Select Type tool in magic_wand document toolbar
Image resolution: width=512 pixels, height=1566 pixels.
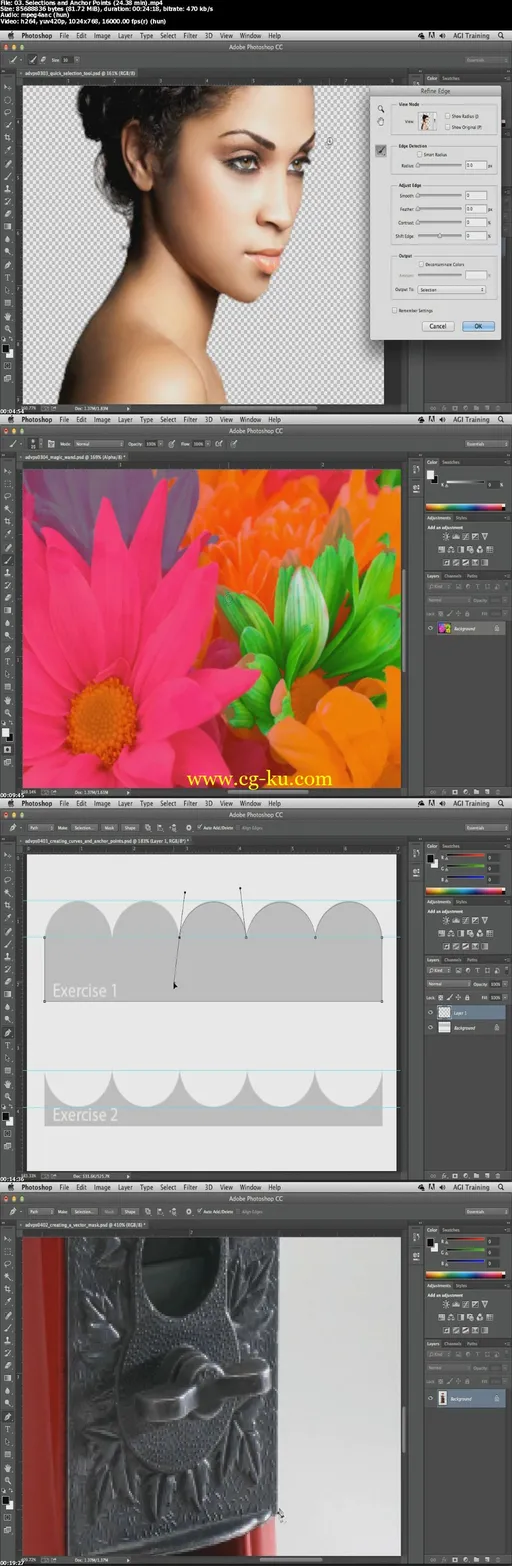[x=8, y=661]
